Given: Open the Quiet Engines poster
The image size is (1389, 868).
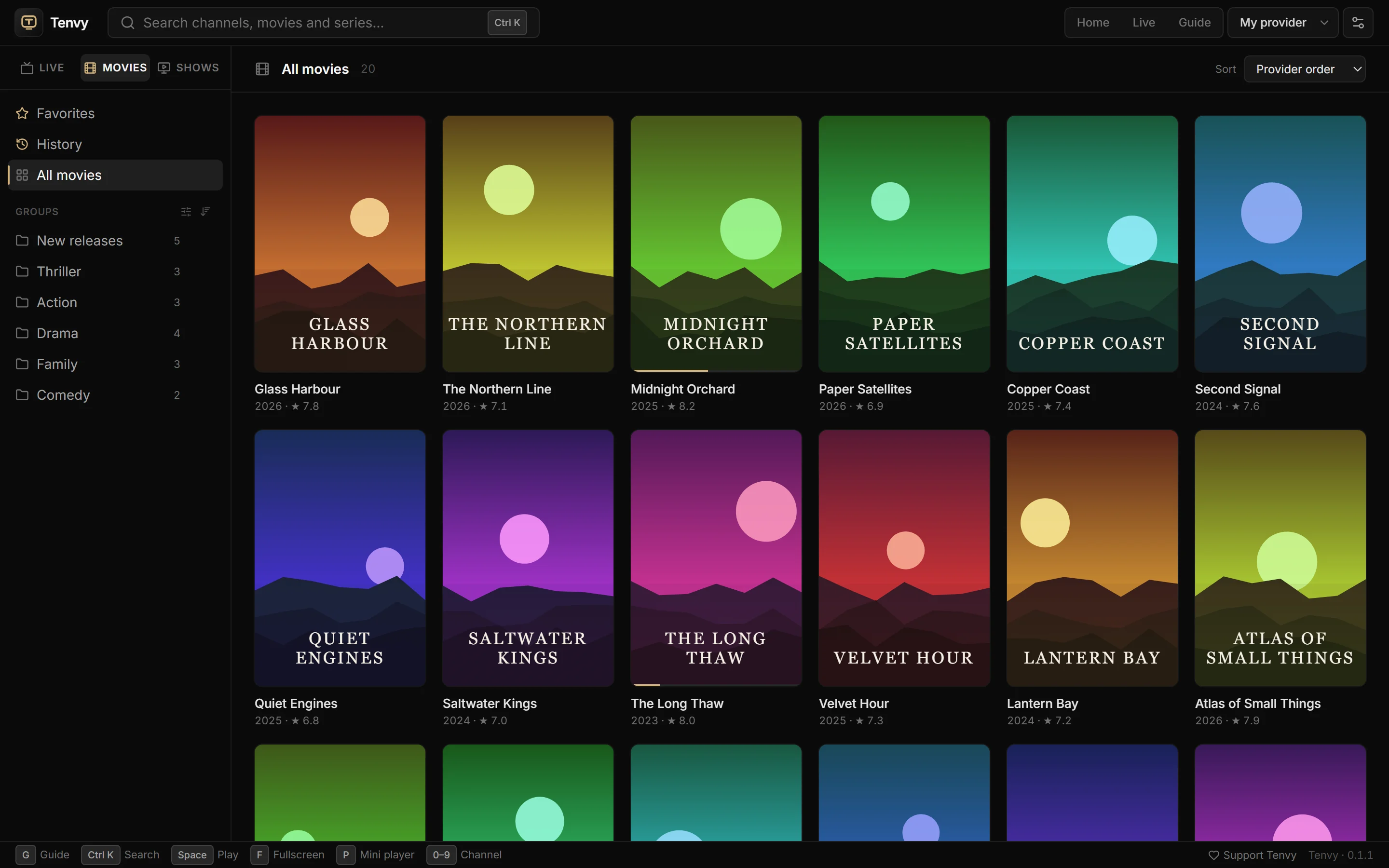Looking at the screenshot, I should pos(340,558).
